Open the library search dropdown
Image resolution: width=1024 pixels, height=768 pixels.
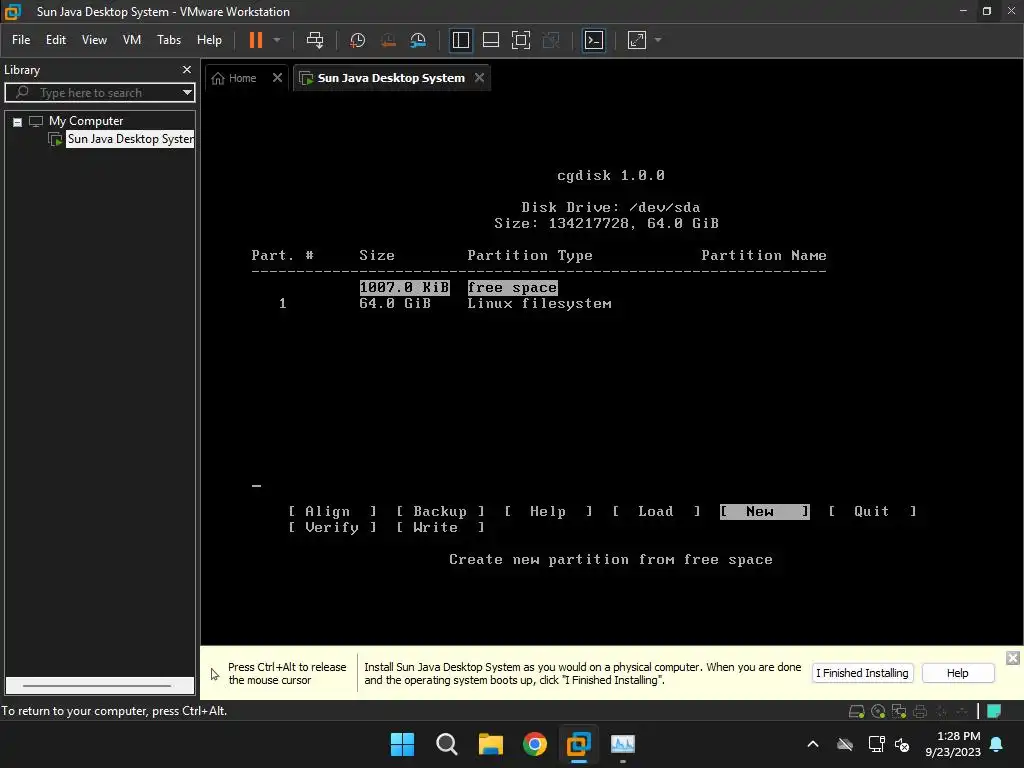187,93
